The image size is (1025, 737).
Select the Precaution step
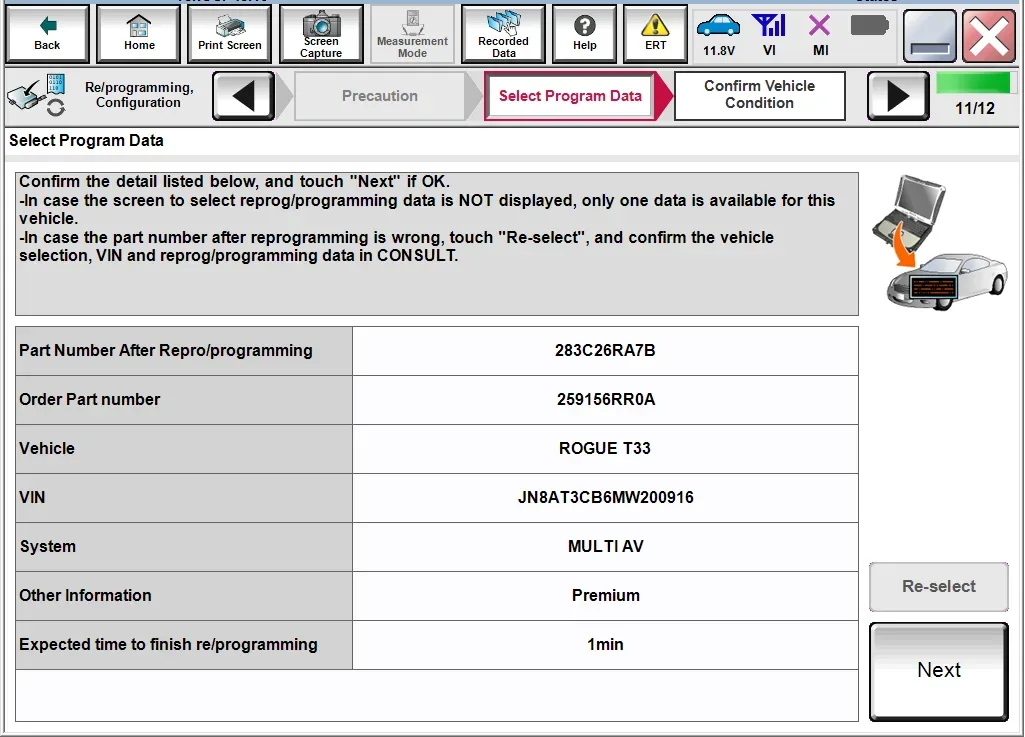(380, 96)
